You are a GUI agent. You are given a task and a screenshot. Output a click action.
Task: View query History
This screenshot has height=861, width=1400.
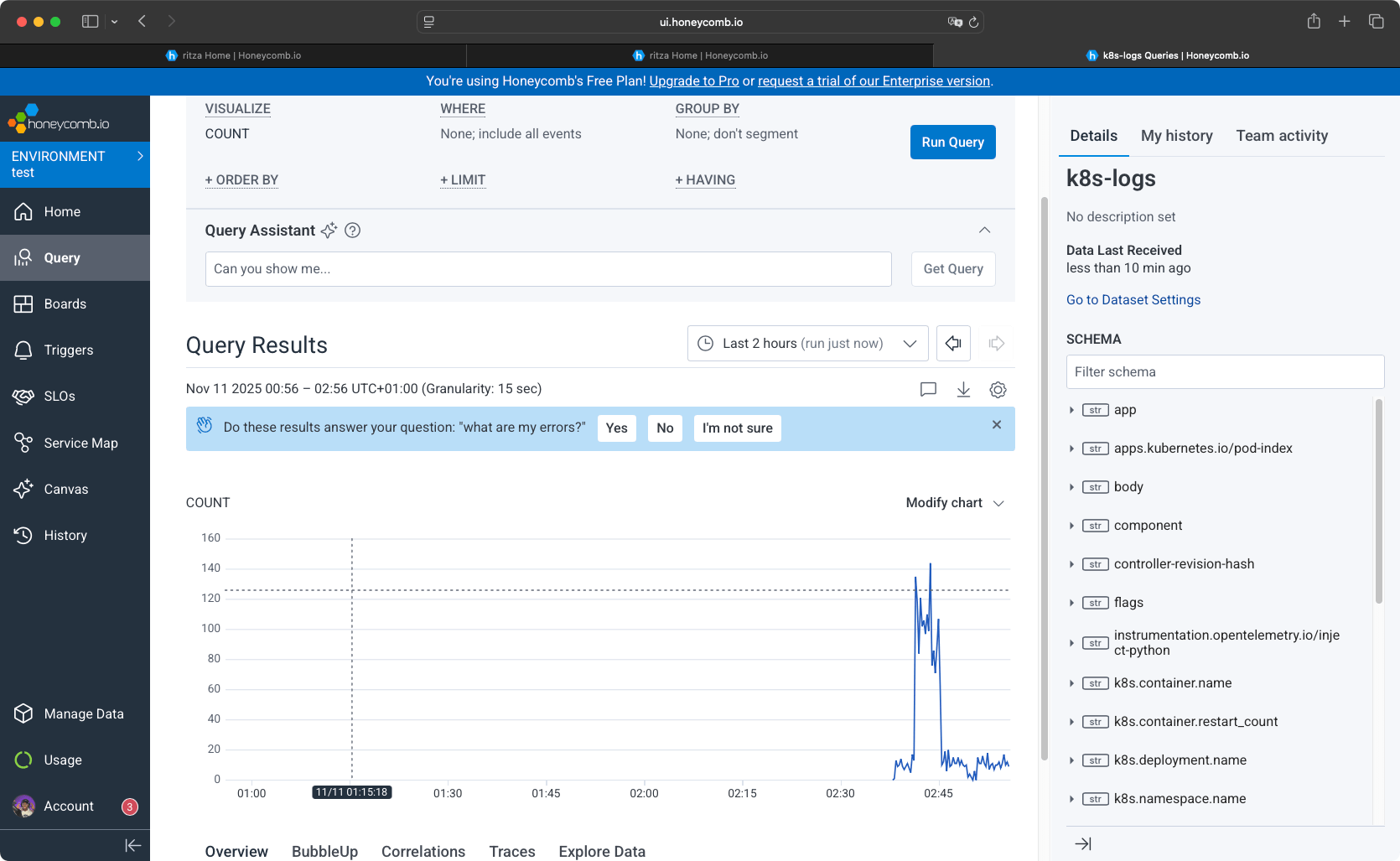66,535
